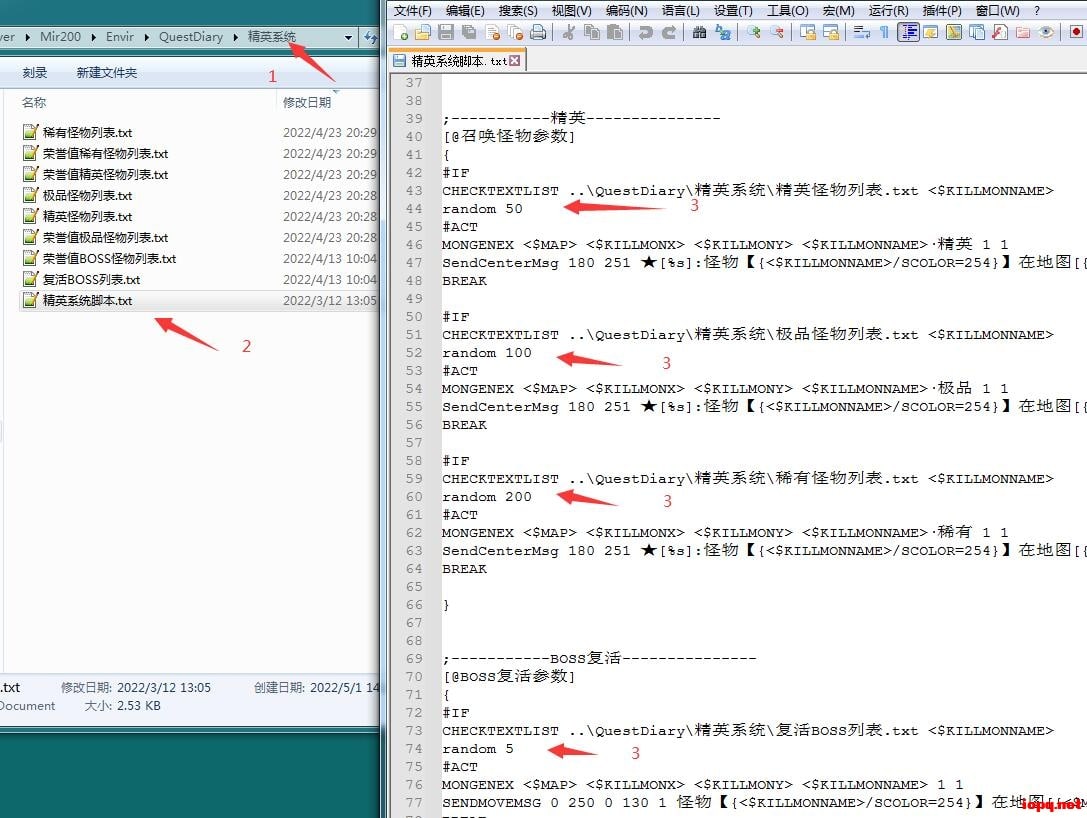Open the address bar history dropdown arrow
This screenshot has height=818, width=1087.
pos(348,38)
